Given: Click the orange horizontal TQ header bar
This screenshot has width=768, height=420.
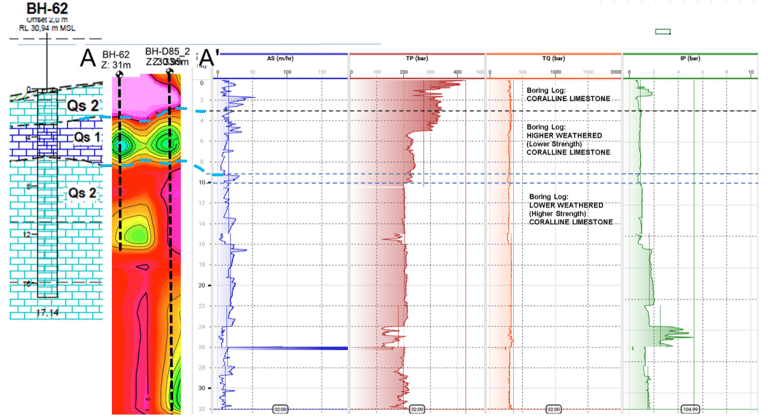Looking at the screenshot, I should pos(553,54).
